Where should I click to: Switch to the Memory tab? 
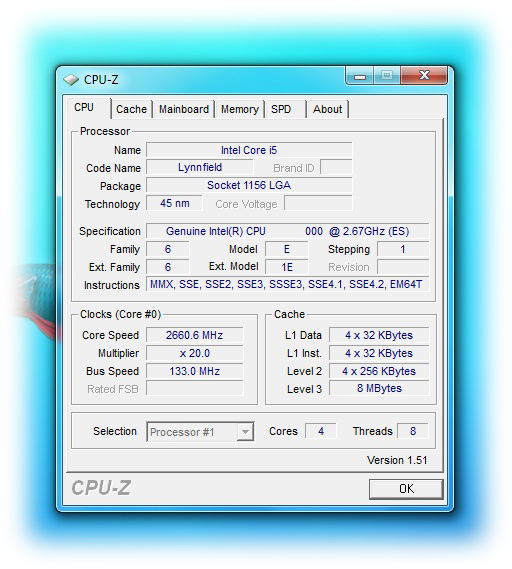click(239, 109)
